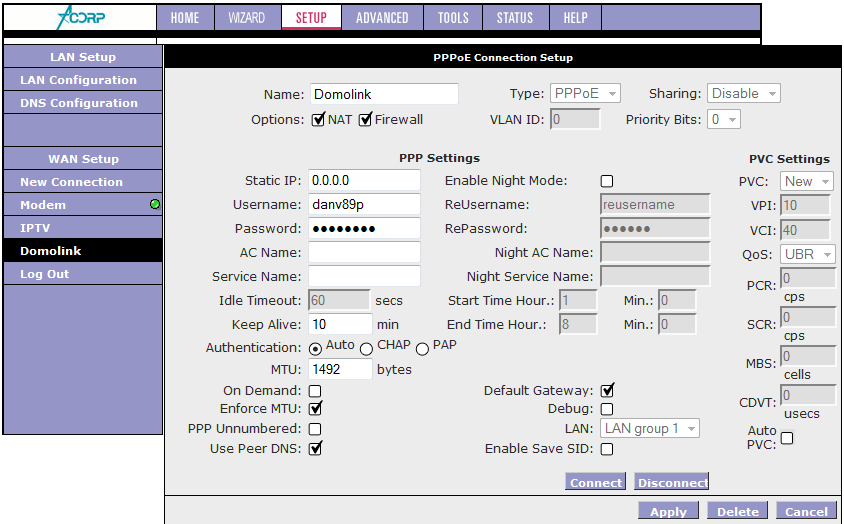Enable the NAT option checkbox
Viewport: 844px width, 524px height.
pyautogui.click(x=318, y=120)
